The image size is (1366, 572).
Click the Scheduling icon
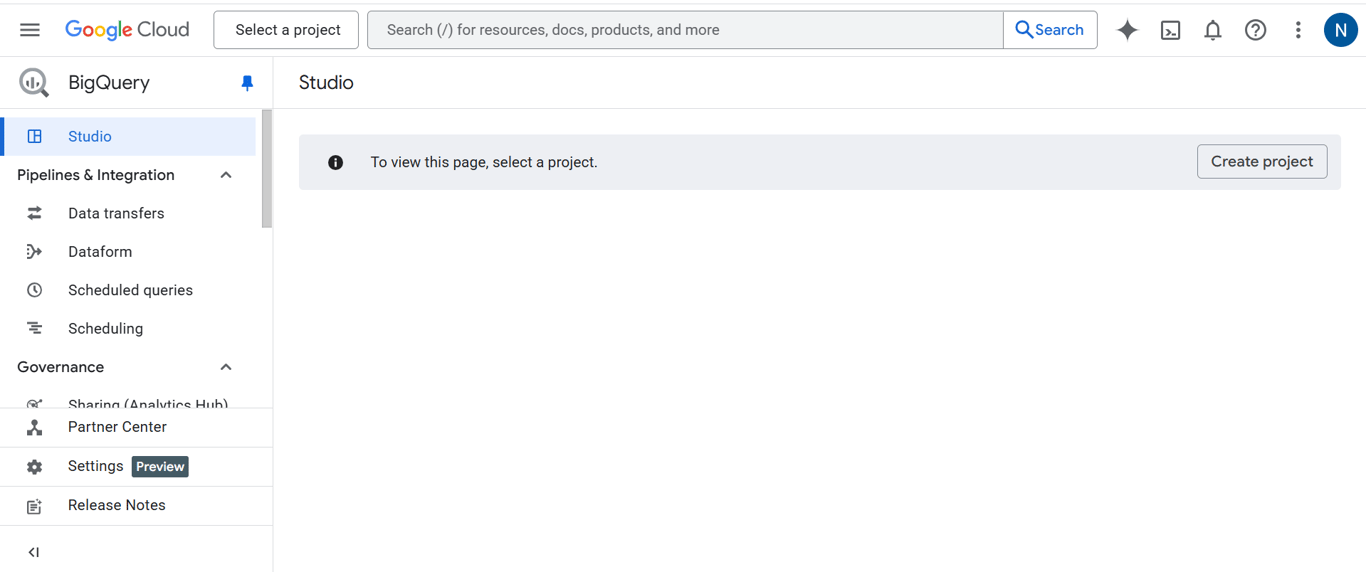[x=35, y=328]
